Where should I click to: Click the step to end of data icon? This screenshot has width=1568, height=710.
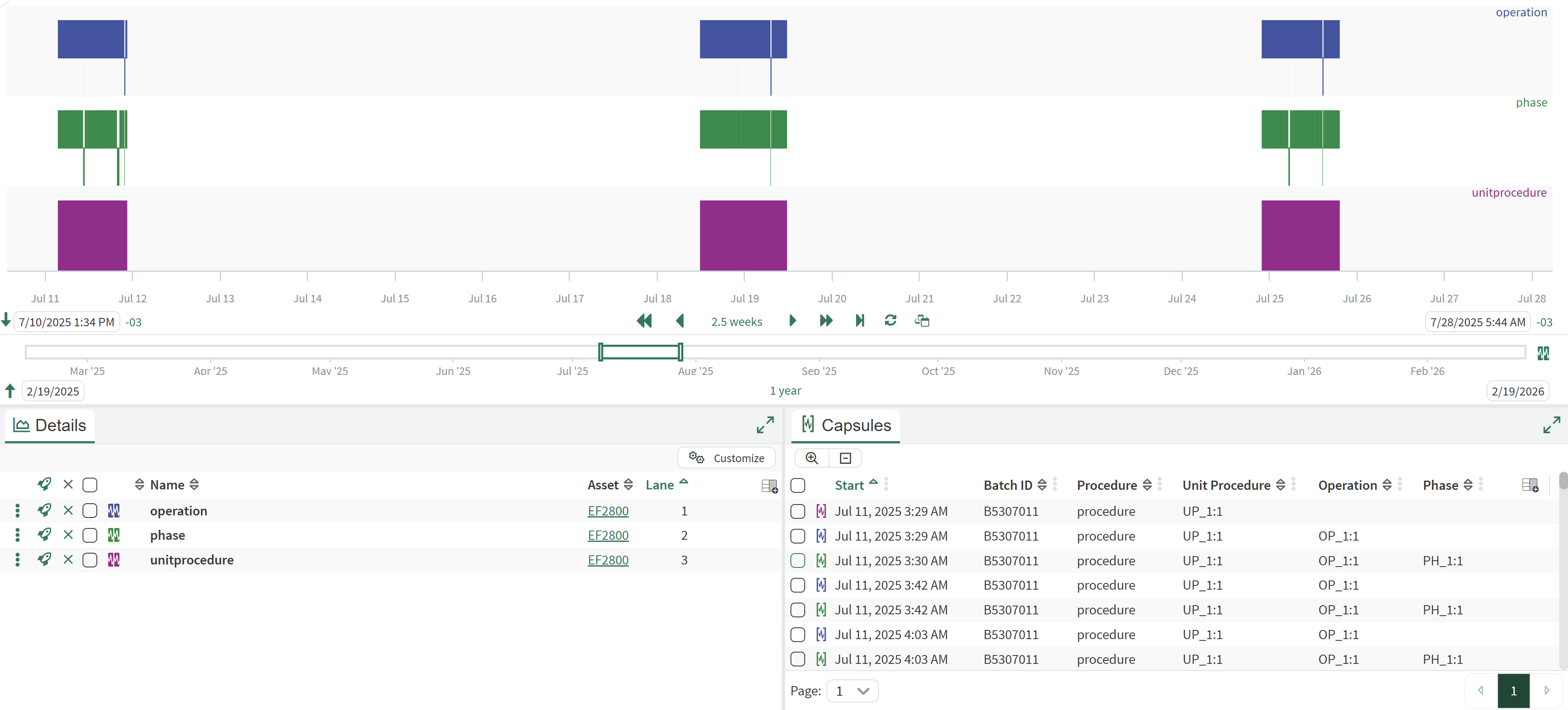(x=860, y=321)
